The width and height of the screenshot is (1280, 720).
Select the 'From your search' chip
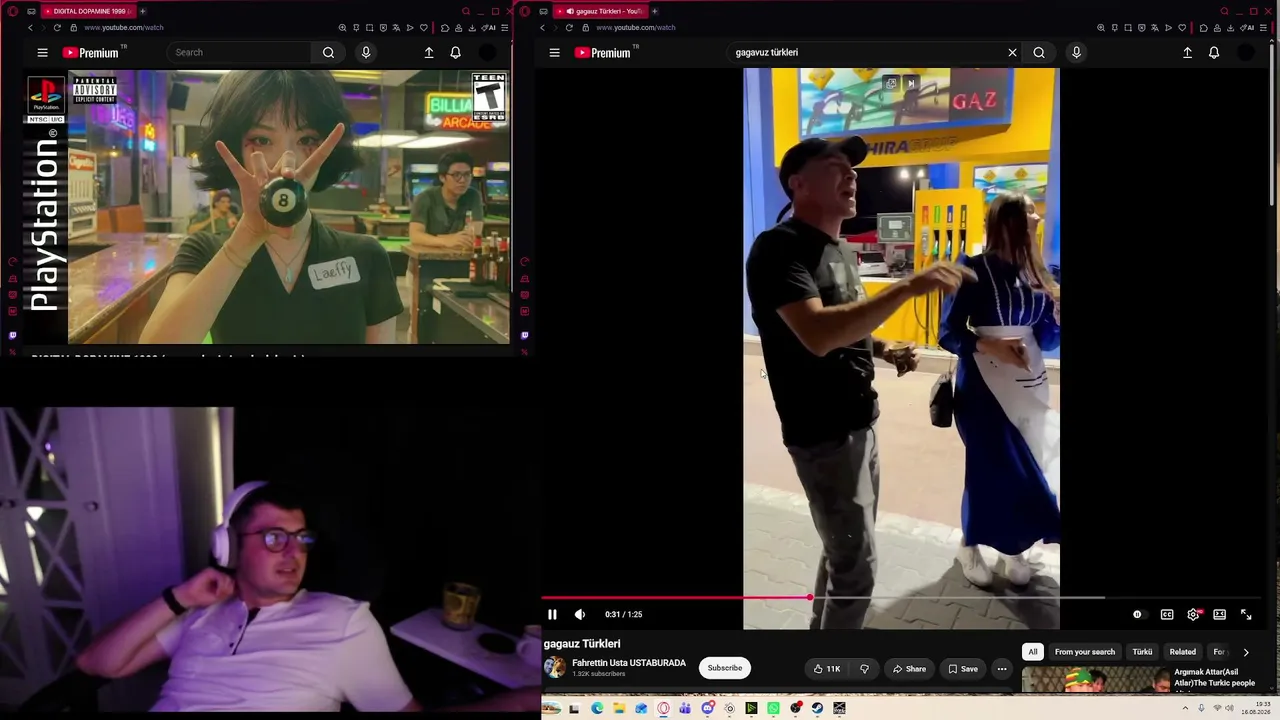[x=1085, y=652]
